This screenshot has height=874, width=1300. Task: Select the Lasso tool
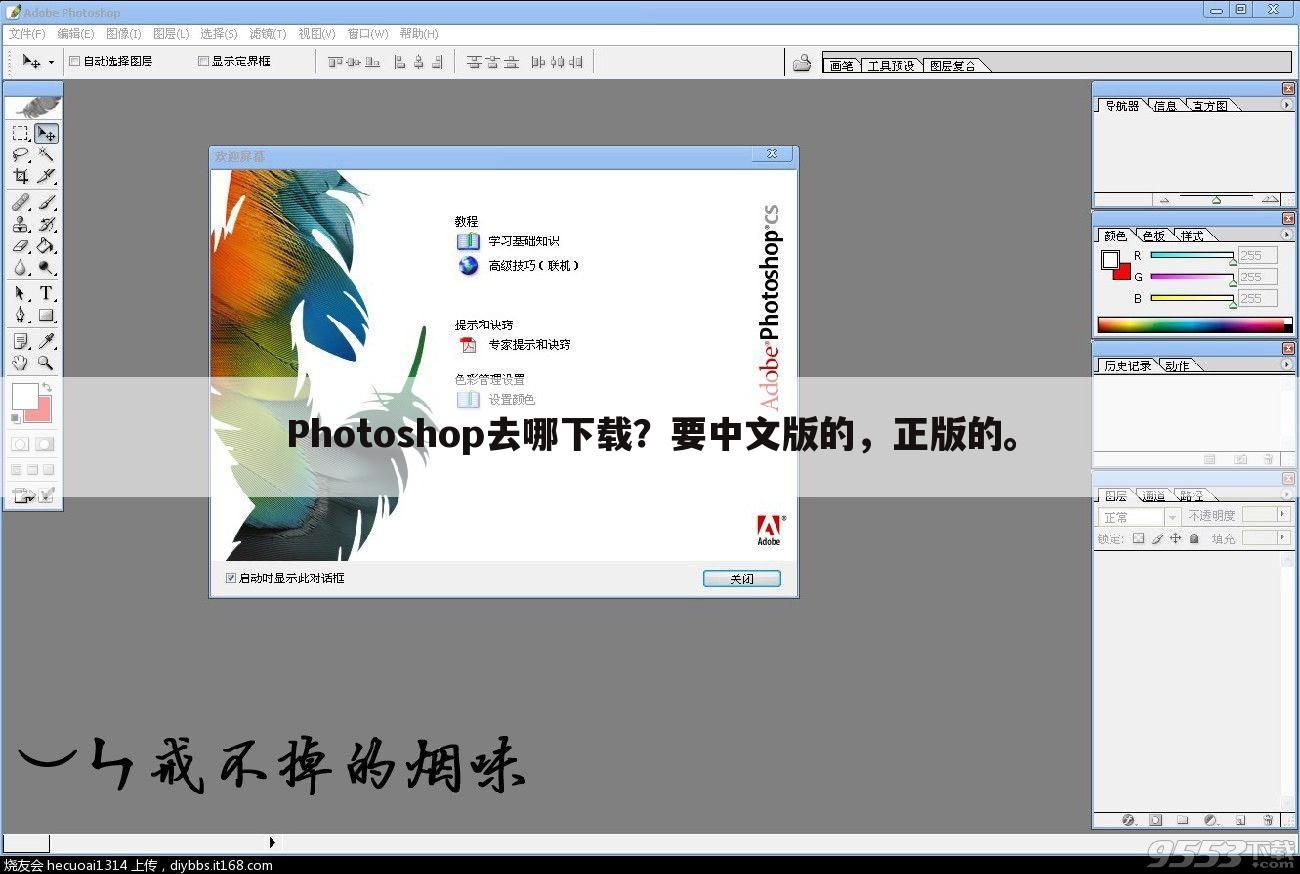tap(20, 154)
